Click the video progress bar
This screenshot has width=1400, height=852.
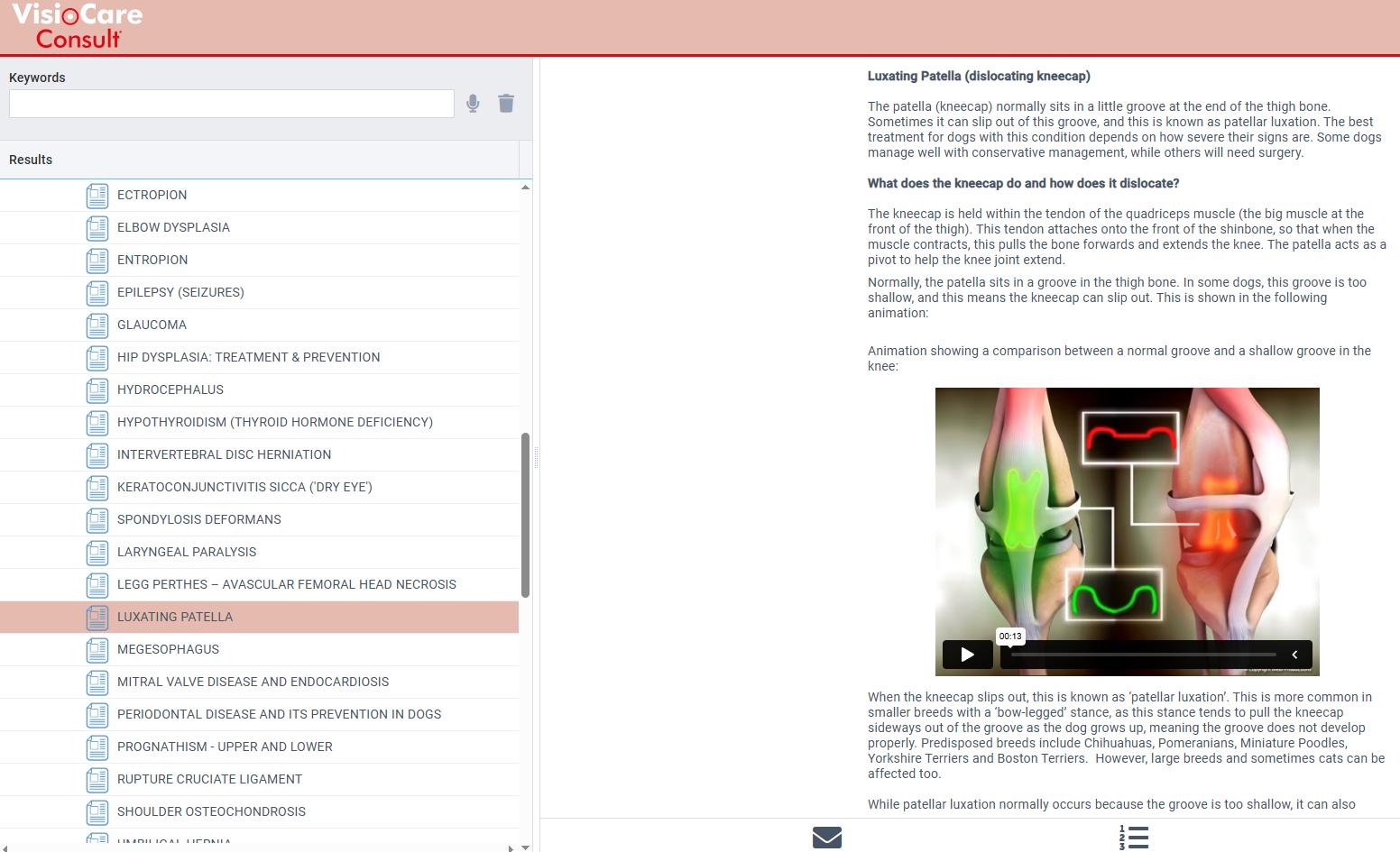pos(1143,655)
